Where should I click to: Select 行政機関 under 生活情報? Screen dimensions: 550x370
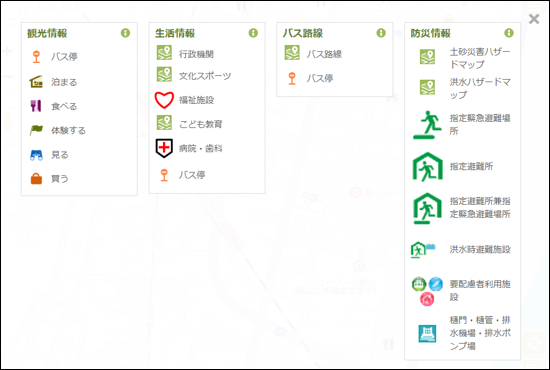coord(196,54)
